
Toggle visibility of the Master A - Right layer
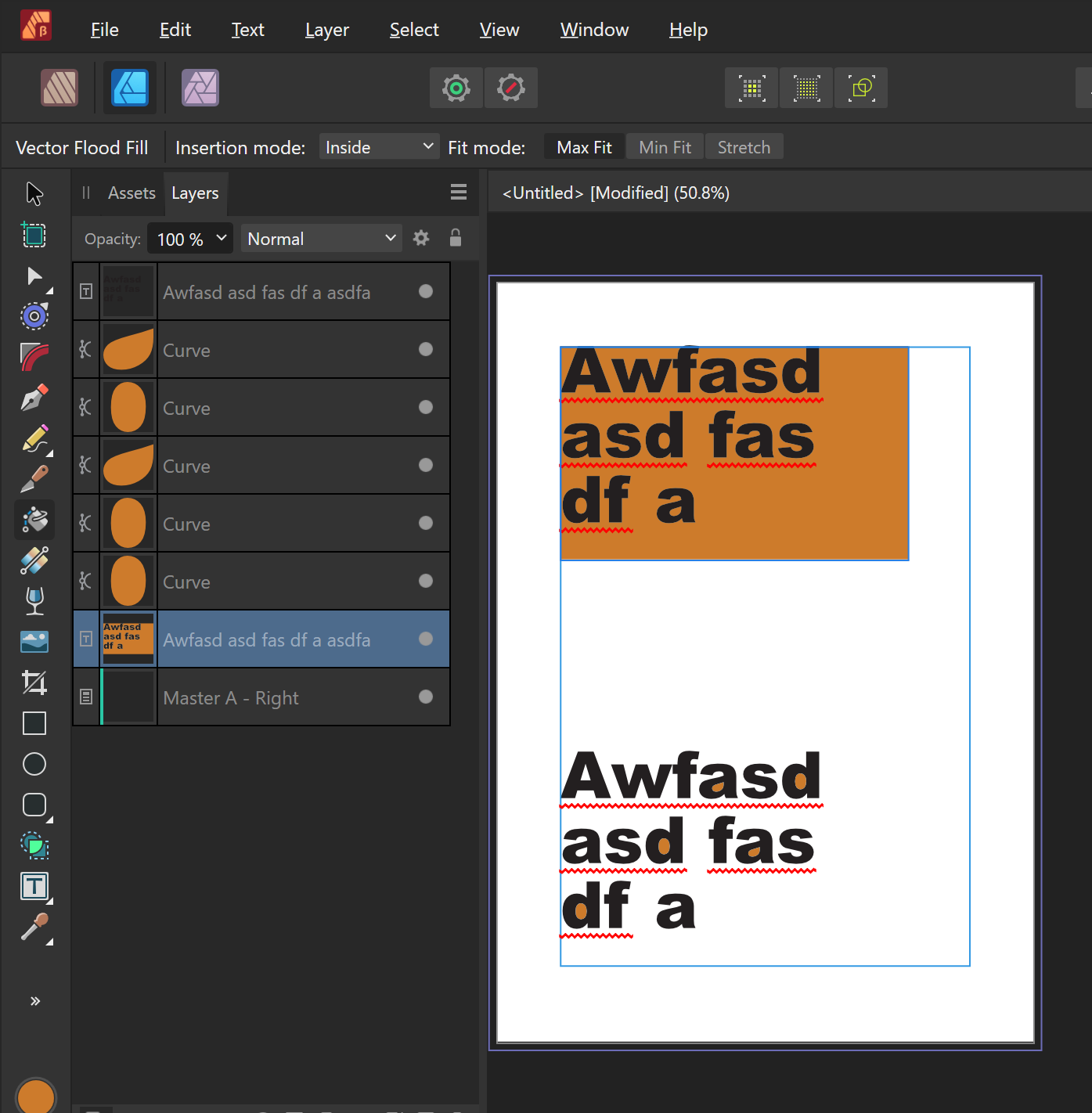point(426,696)
